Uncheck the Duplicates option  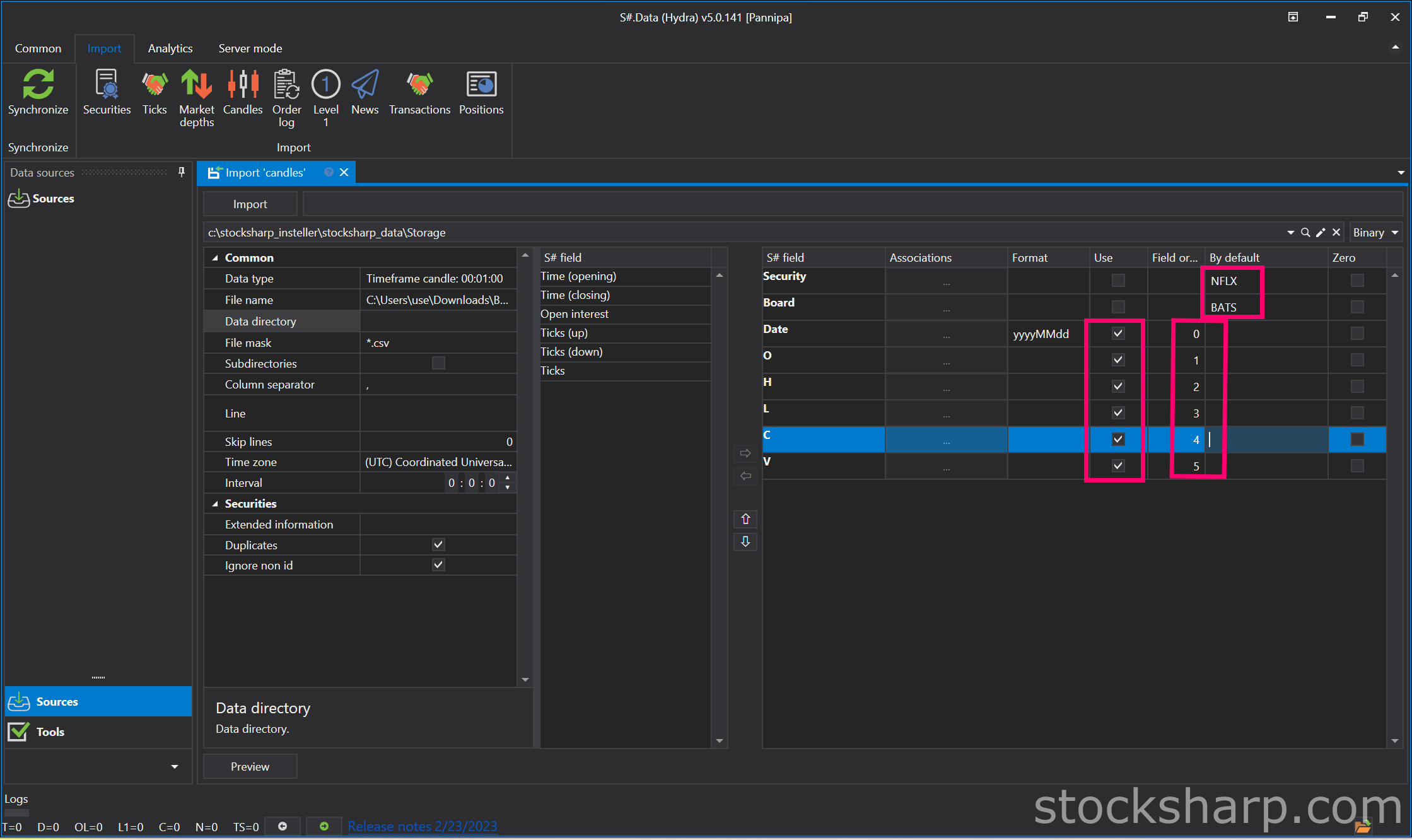click(438, 544)
